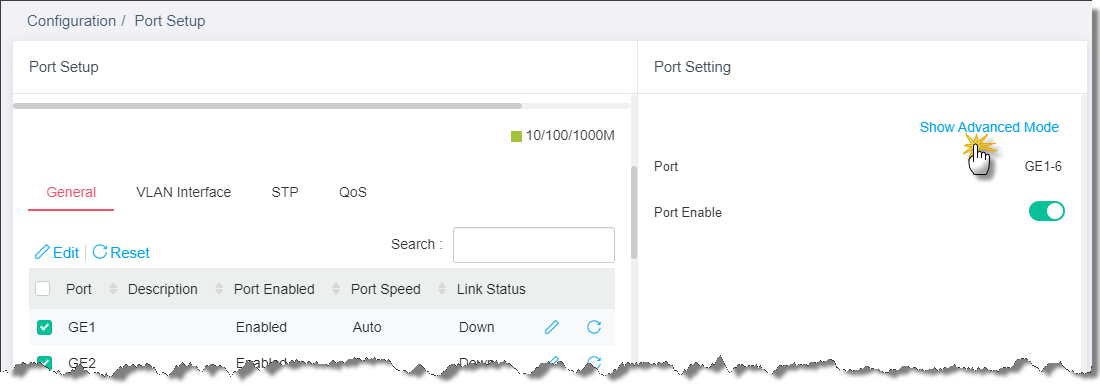Click the Reset circular arrow above the table
Image resolution: width=1100 pixels, height=386 pixels.
(x=100, y=252)
